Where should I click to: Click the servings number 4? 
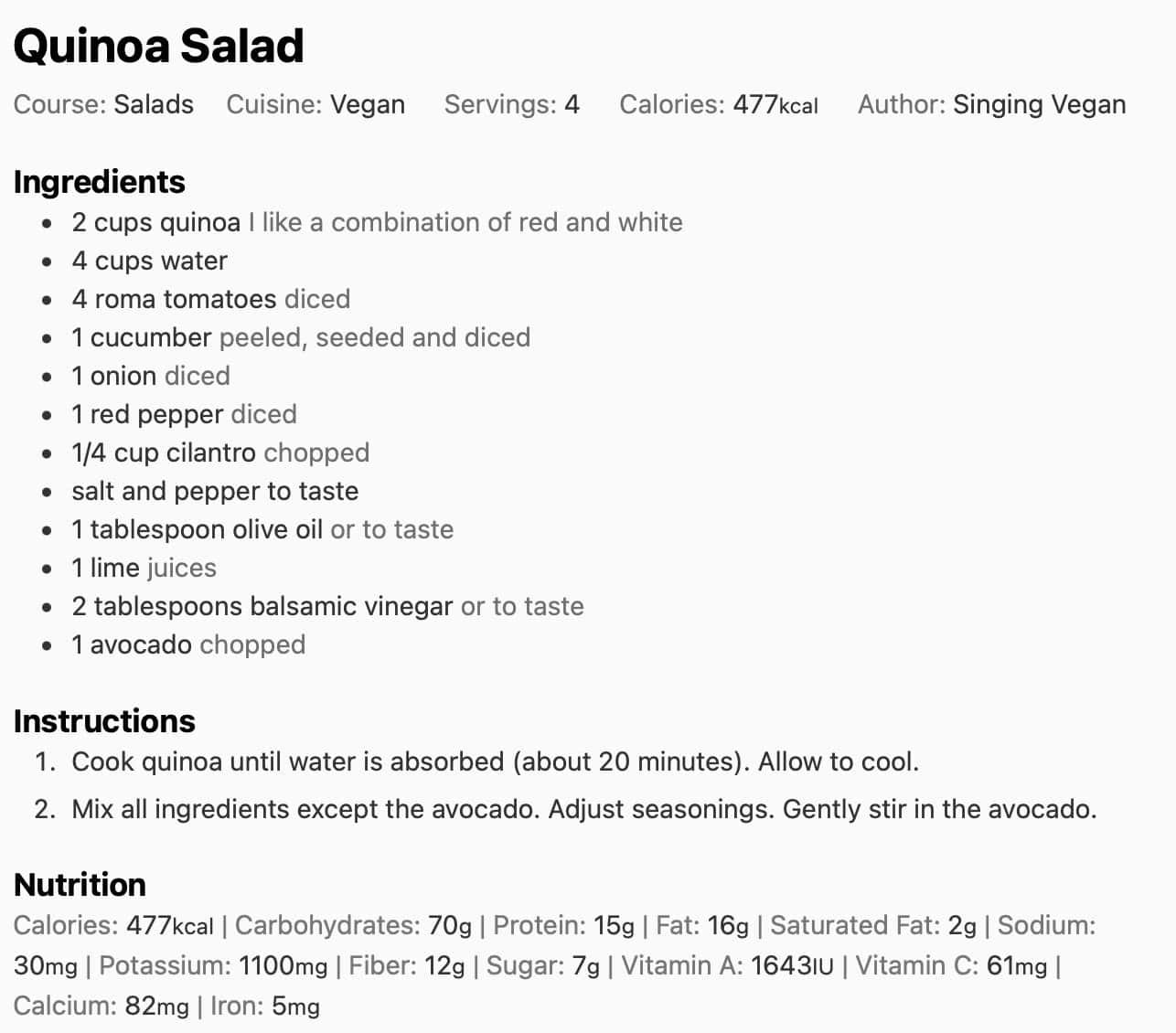pyautogui.click(x=572, y=104)
